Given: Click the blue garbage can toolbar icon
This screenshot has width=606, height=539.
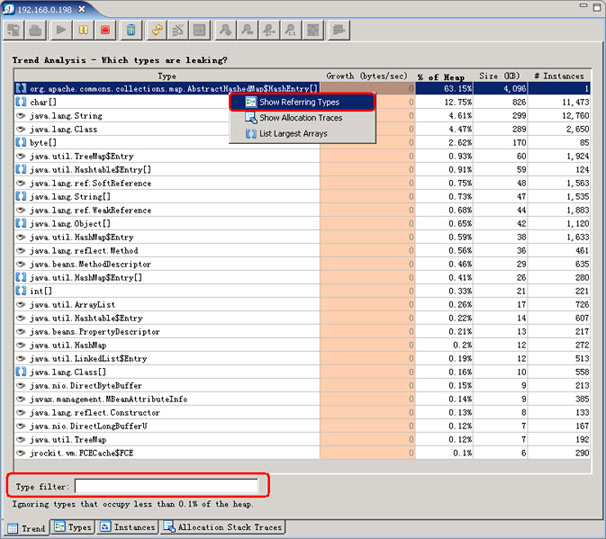Looking at the screenshot, I should pos(131,30).
